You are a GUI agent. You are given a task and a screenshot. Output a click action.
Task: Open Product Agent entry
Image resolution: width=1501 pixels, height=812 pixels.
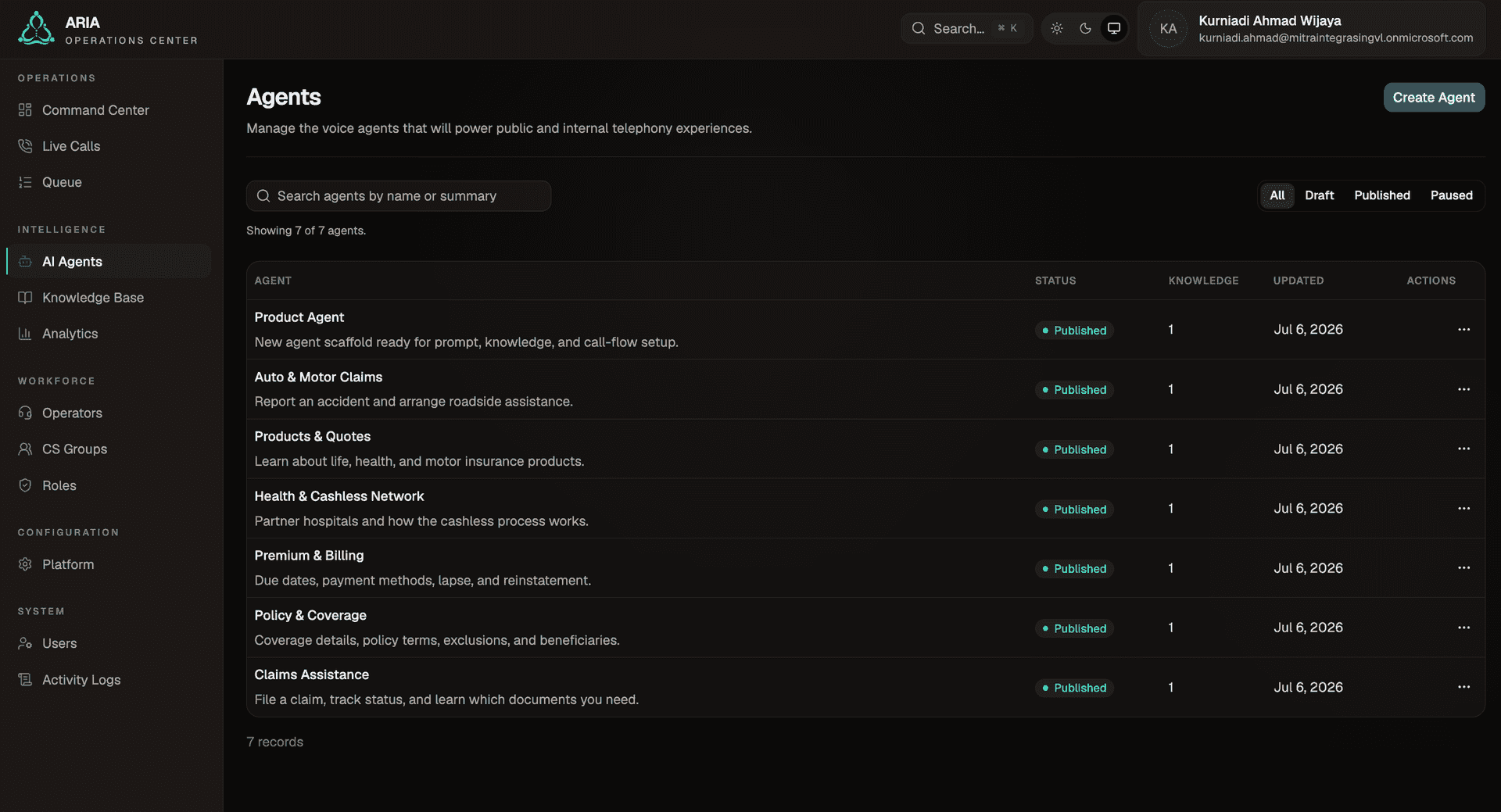(x=299, y=317)
